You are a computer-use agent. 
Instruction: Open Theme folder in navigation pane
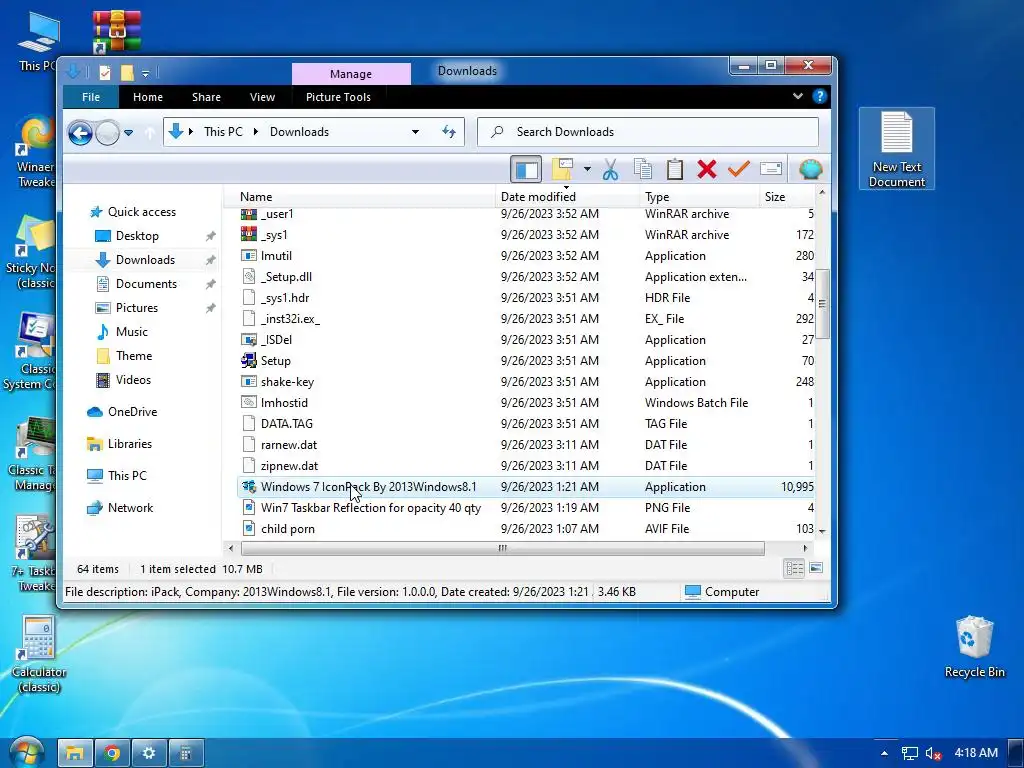133,356
